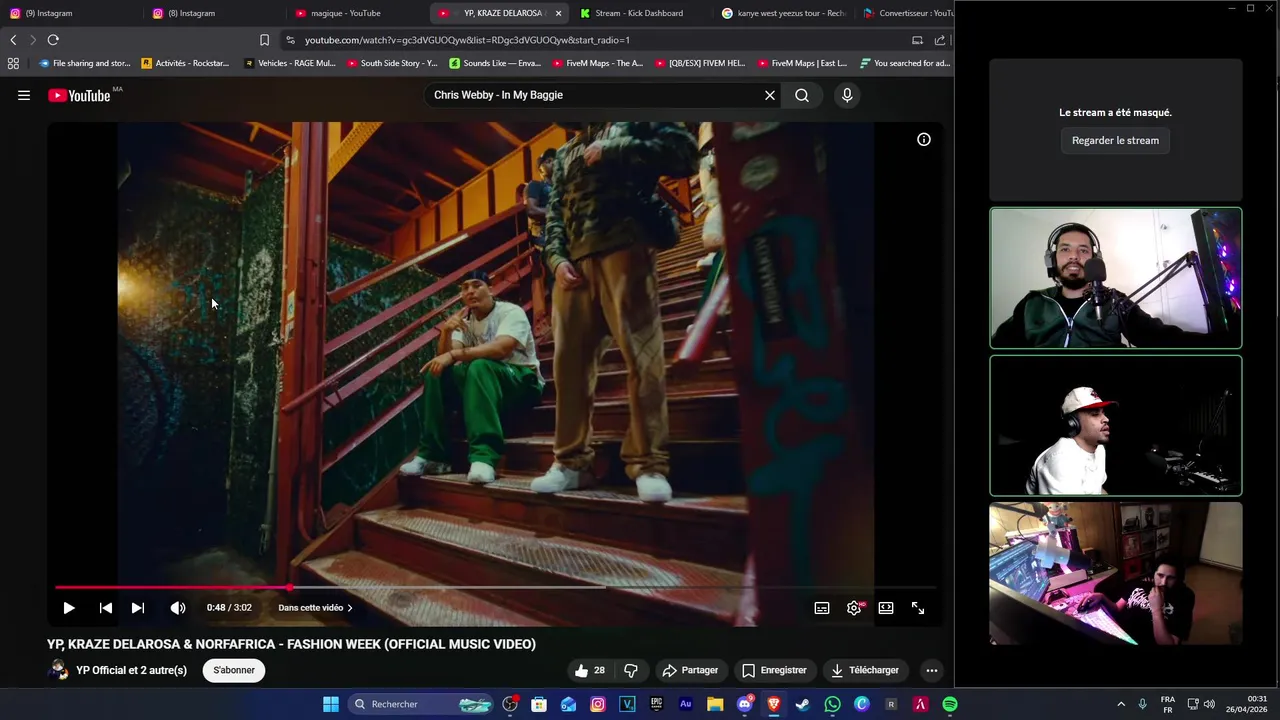
Task: Bookmark this page icon
Action: [264, 40]
